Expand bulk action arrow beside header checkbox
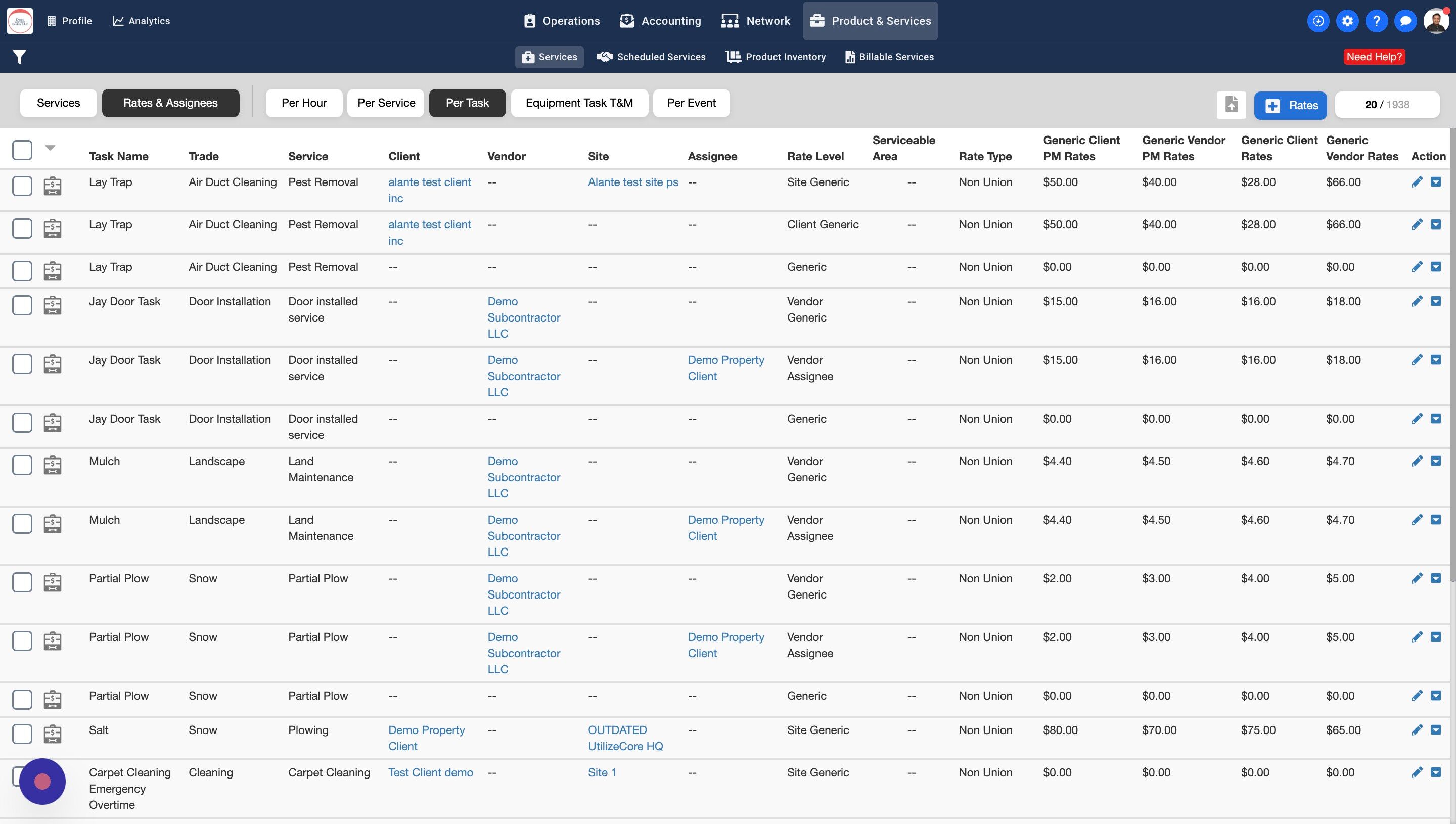The width and height of the screenshot is (1456, 824). [x=50, y=148]
